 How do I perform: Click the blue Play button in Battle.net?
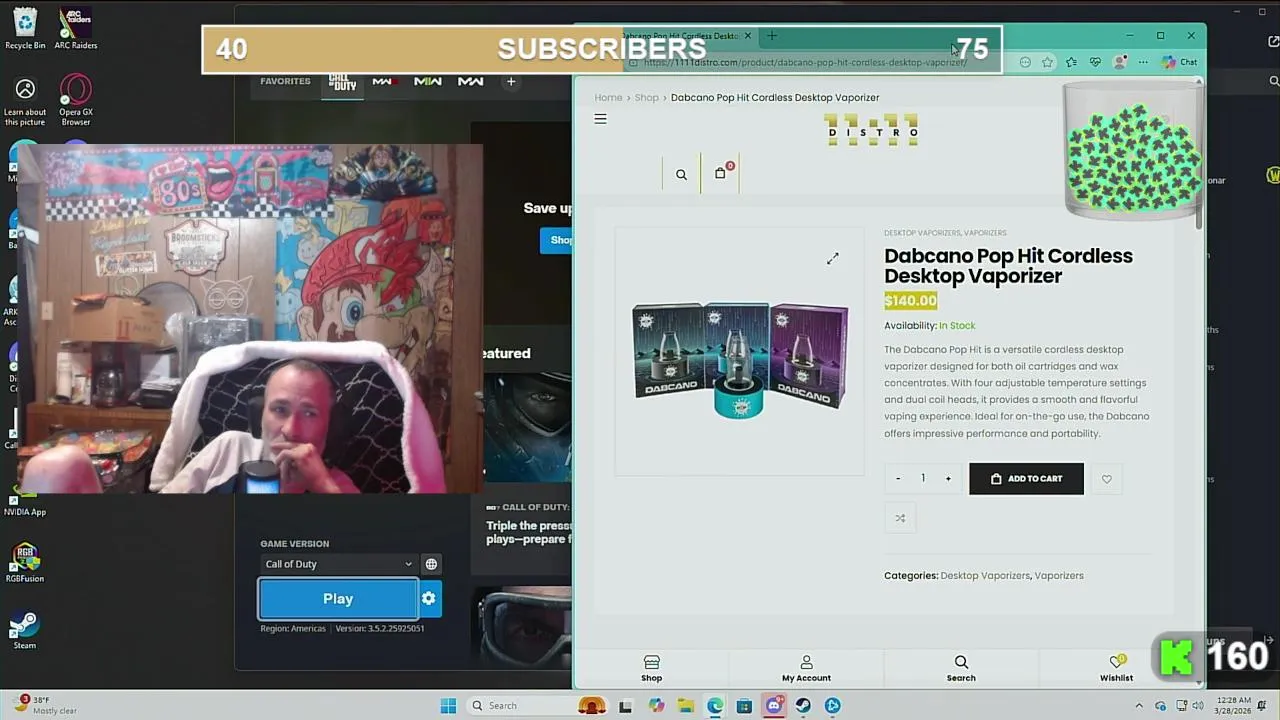click(338, 599)
